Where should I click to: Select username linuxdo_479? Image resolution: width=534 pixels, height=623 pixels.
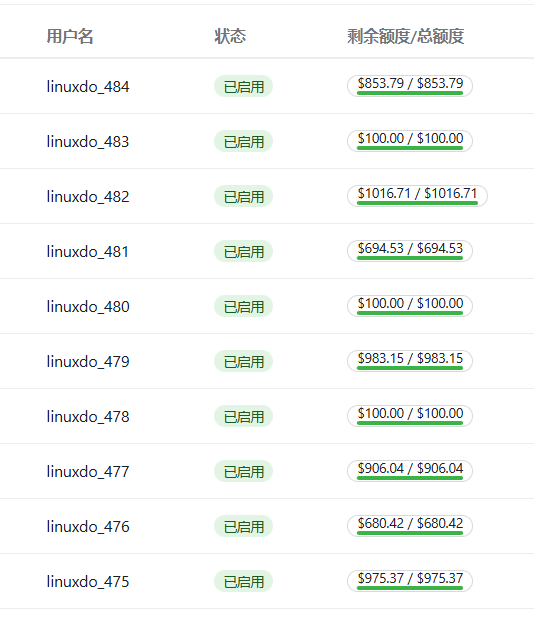tap(88, 362)
